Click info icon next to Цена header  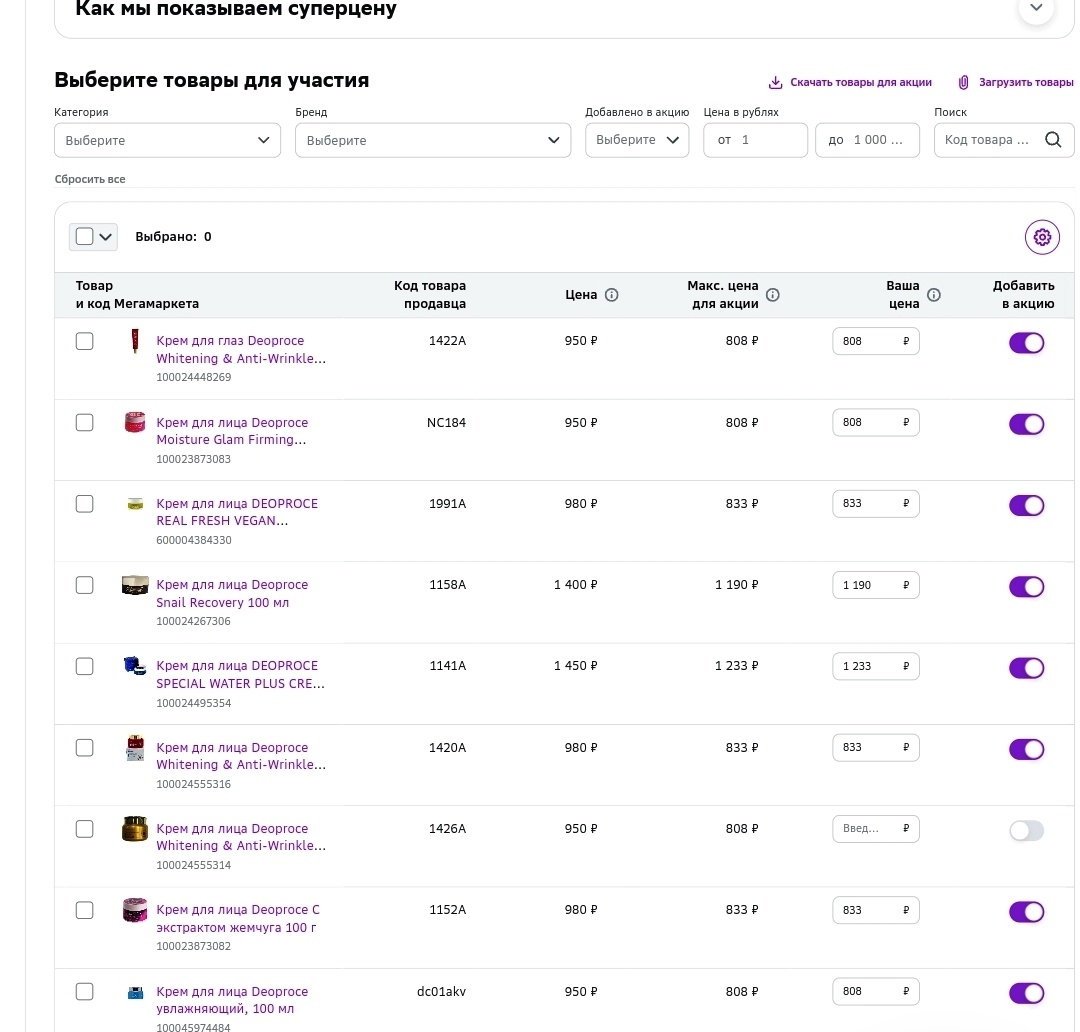pos(612,295)
